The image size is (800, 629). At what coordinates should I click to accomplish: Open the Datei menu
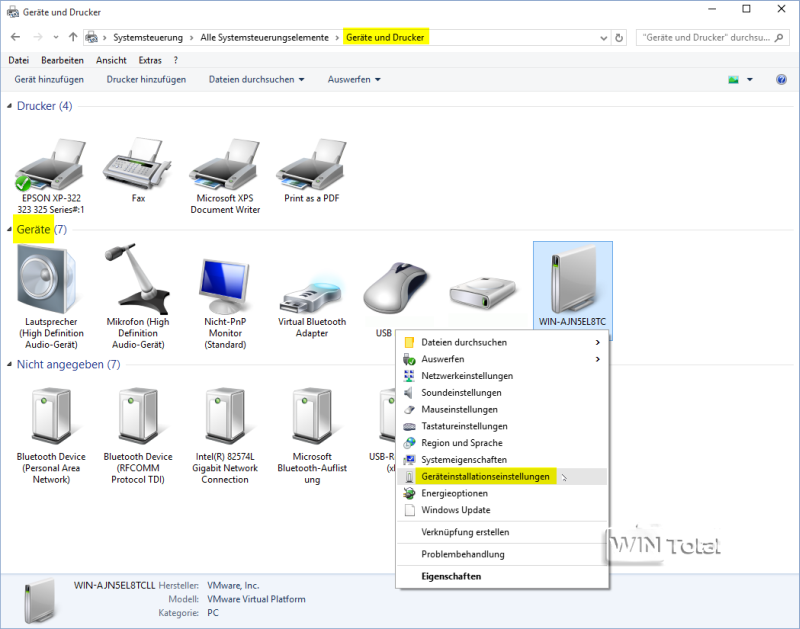[18, 60]
